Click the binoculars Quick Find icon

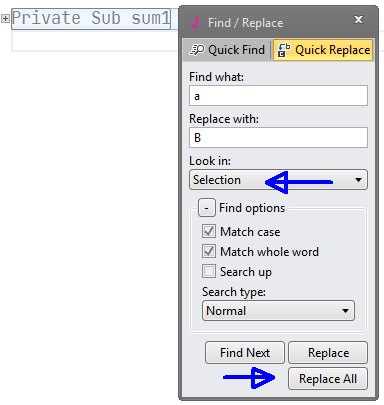click(x=197, y=50)
